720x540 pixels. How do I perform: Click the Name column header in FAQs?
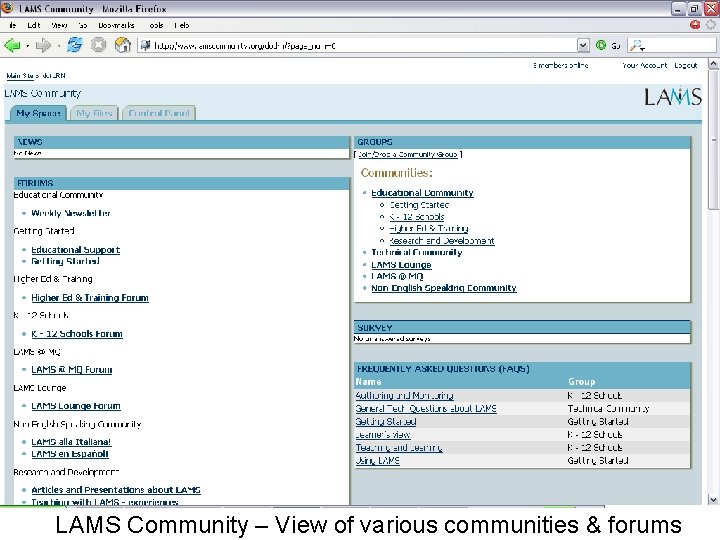[368, 382]
